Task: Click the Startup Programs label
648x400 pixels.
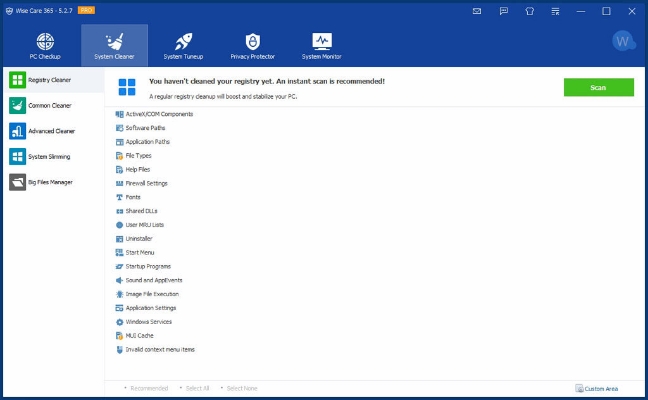Action: [x=148, y=267]
